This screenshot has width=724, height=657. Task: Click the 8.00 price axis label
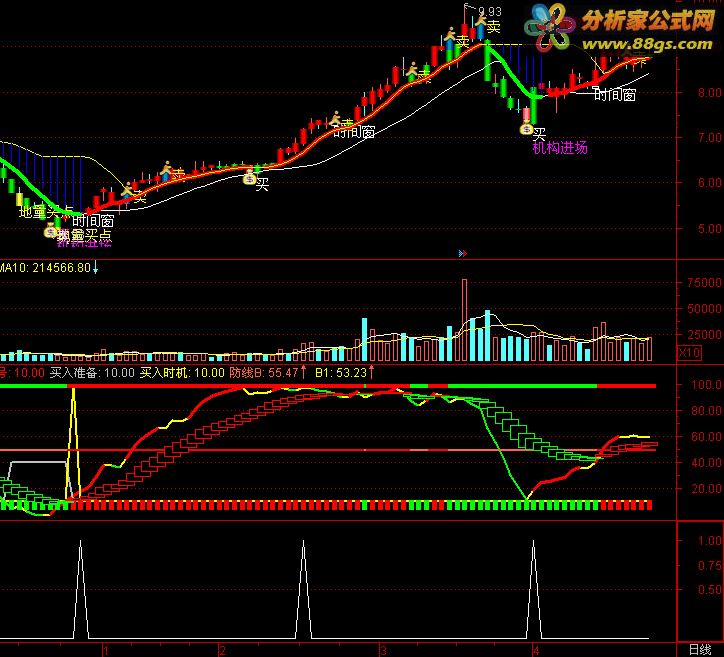[x=710, y=92]
